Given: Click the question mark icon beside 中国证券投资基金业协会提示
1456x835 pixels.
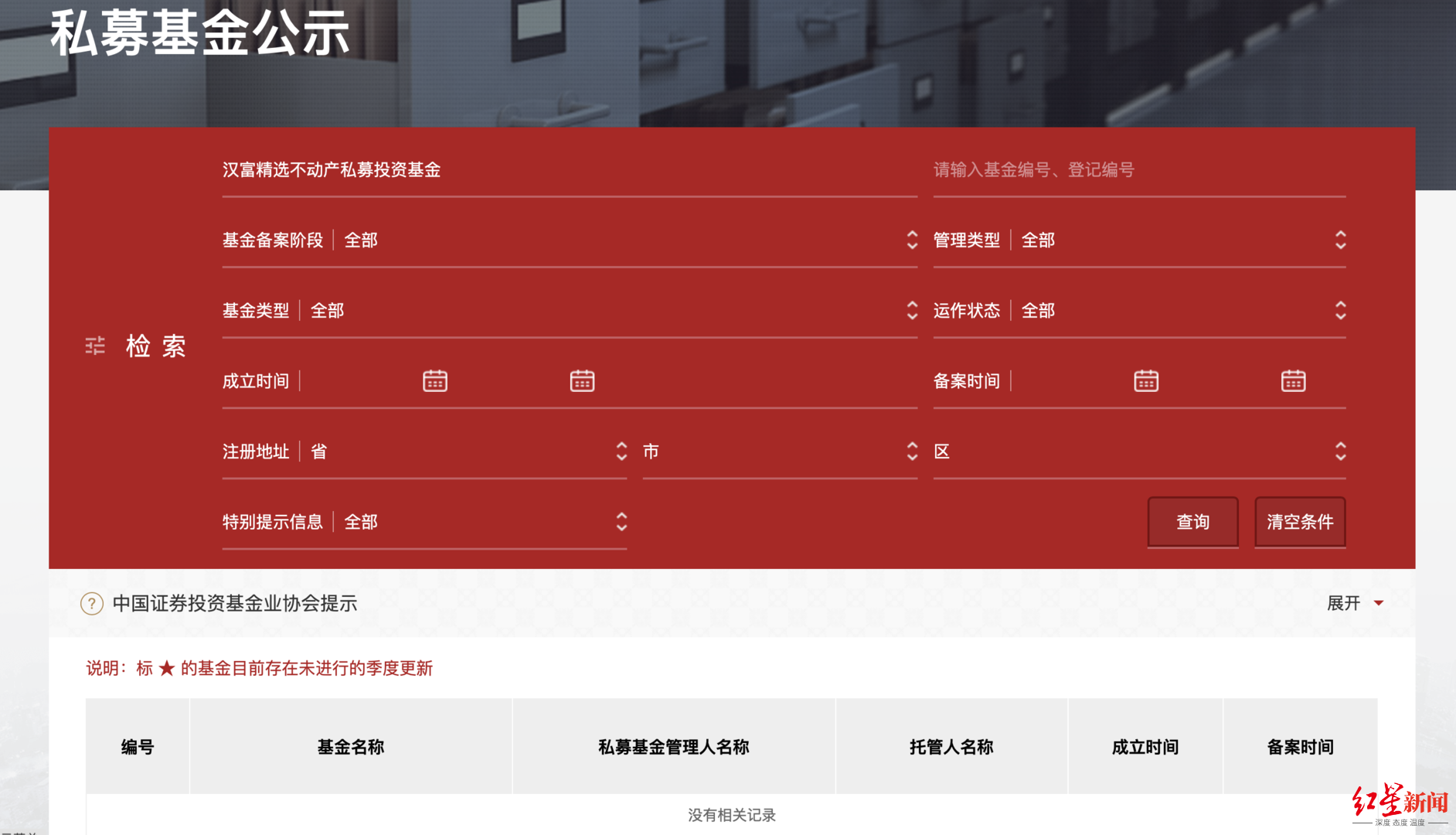Looking at the screenshot, I should point(91,604).
